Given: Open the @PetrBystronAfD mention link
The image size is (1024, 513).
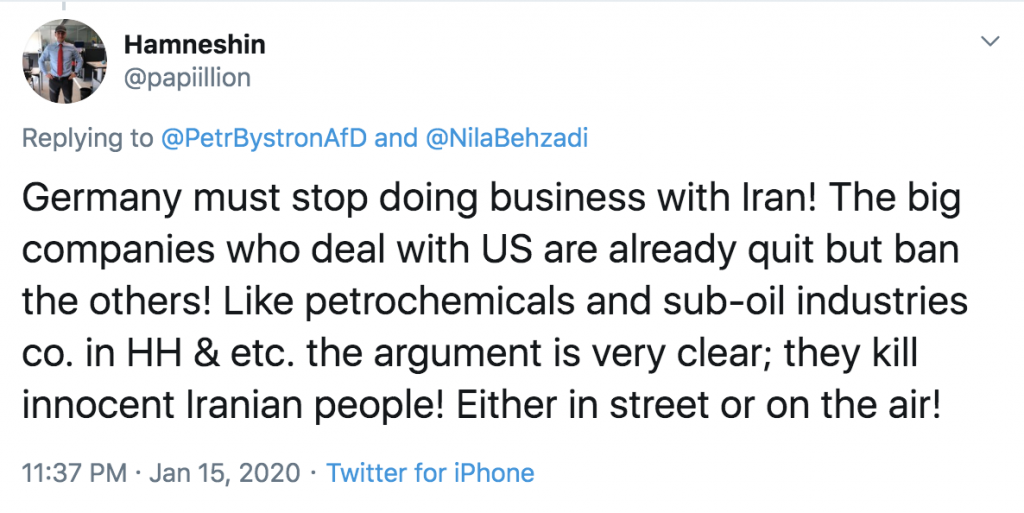Looking at the screenshot, I should (263, 138).
